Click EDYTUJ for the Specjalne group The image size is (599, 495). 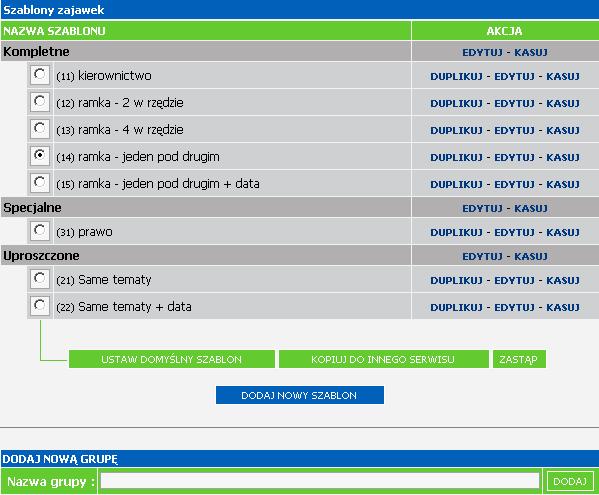pos(482,209)
